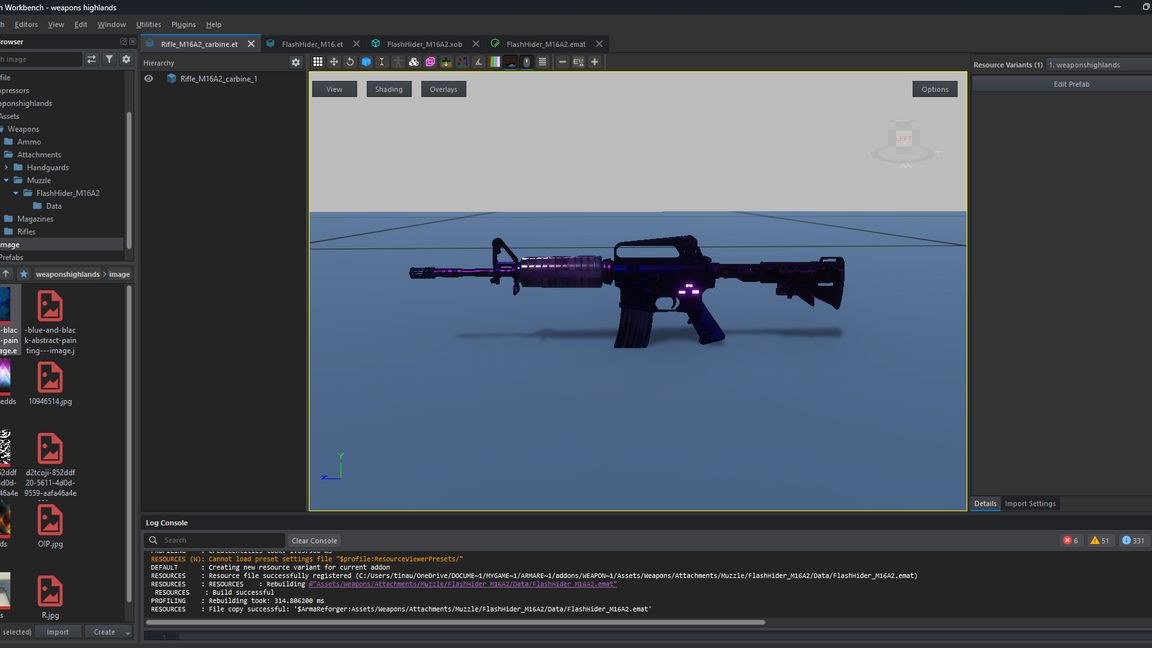Open Hierarchy panel settings gear
The width and height of the screenshot is (1152, 648).
click(295, 62)
